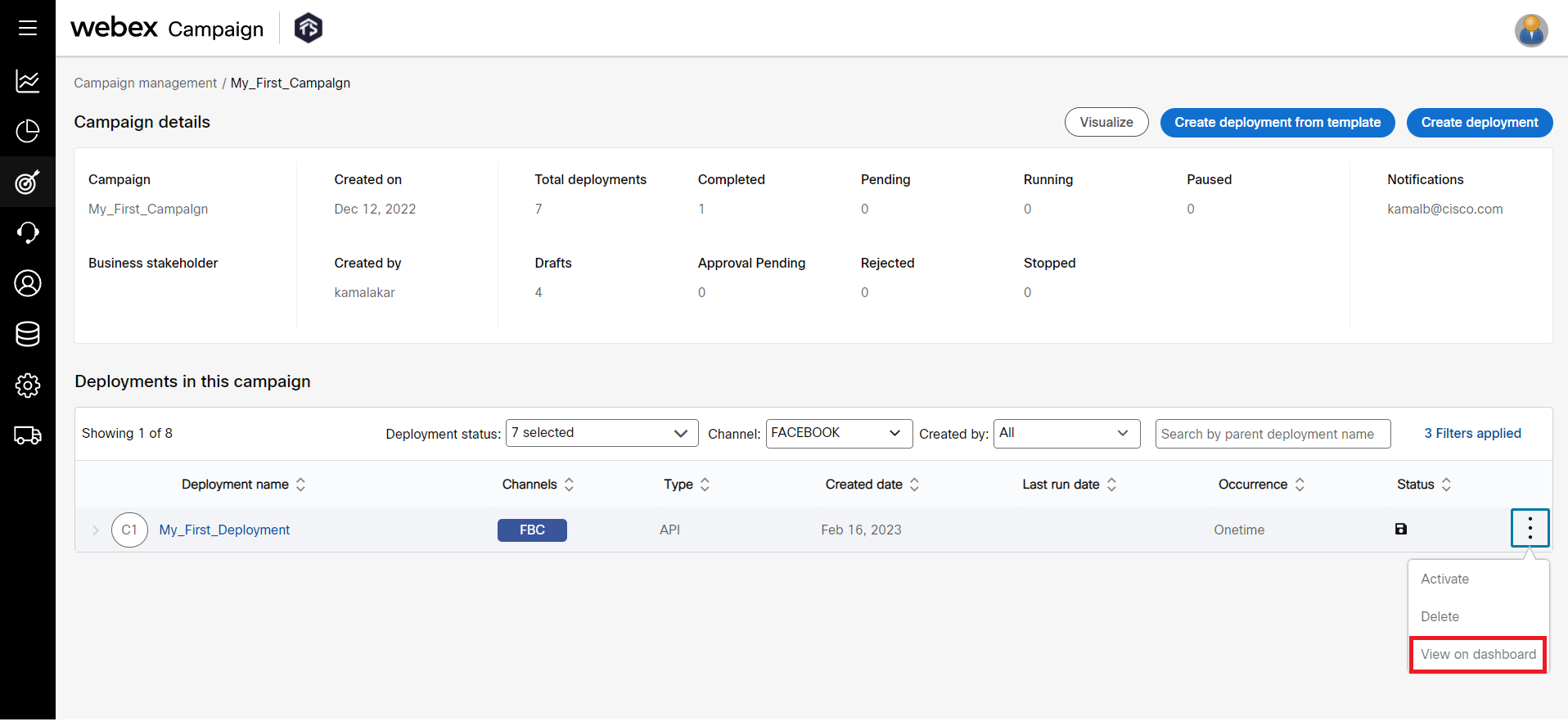Click the Search by parent deployment name field
Viewport: 1568px width, 726px height.
[1273, 434]
